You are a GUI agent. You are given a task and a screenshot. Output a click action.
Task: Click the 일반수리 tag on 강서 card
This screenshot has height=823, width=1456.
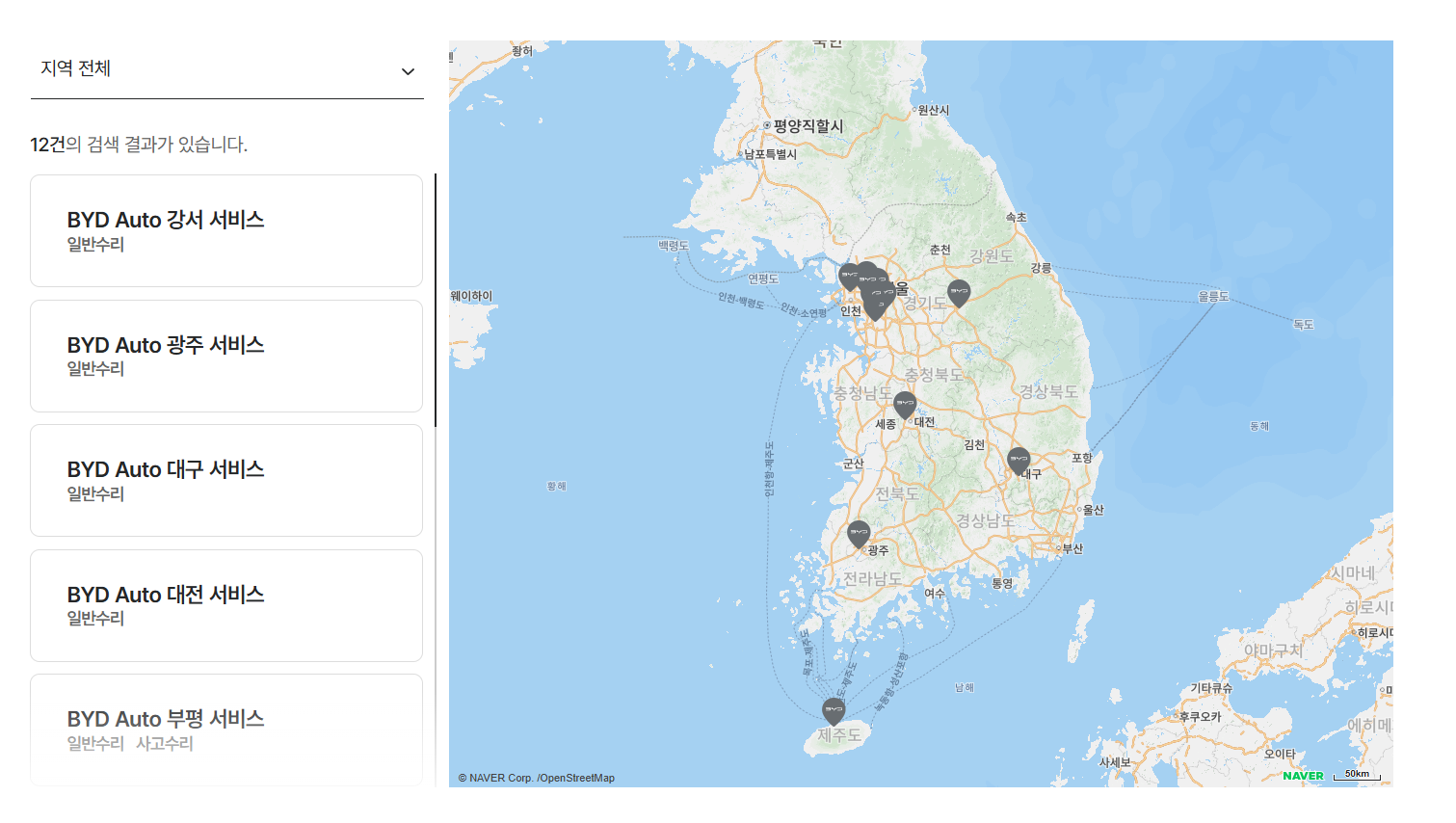[x=95, y=245]
